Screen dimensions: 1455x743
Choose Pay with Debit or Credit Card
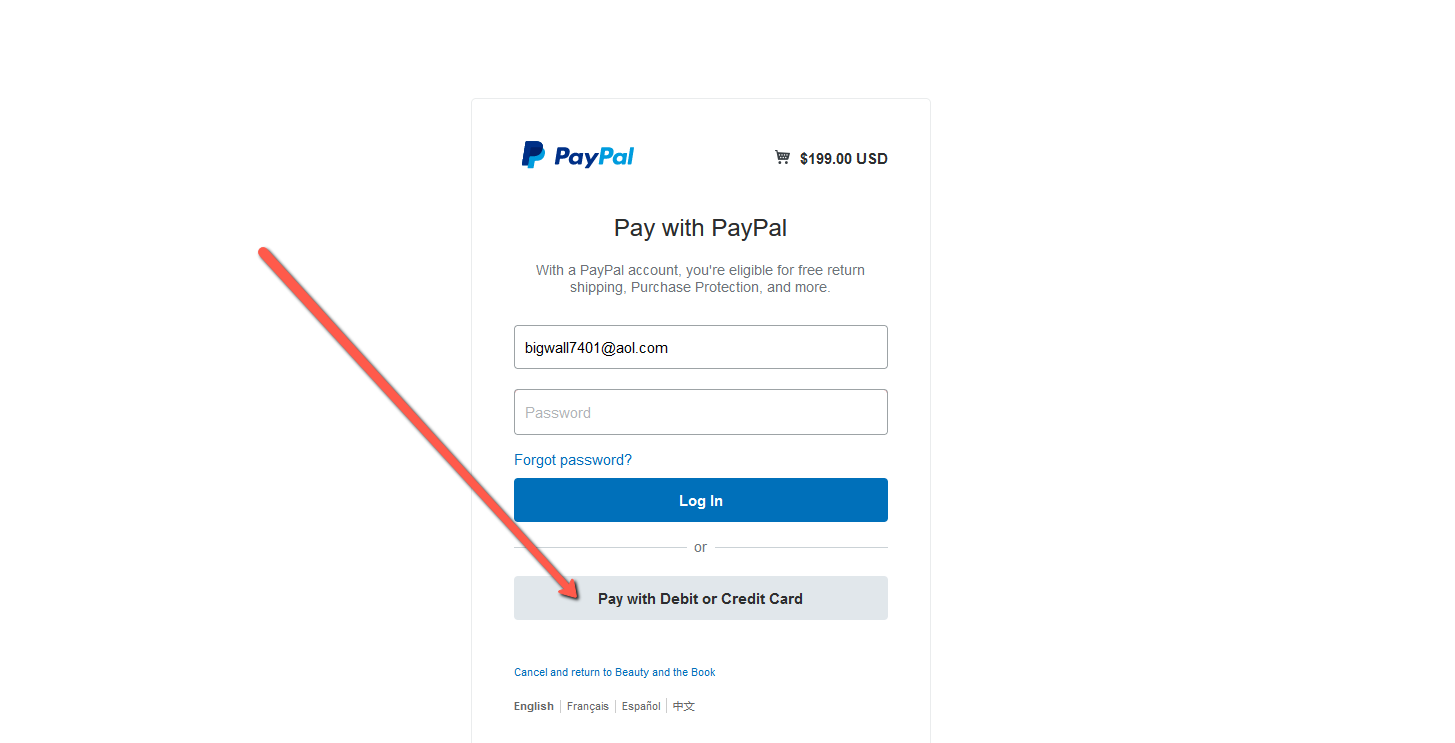[701, 598]
